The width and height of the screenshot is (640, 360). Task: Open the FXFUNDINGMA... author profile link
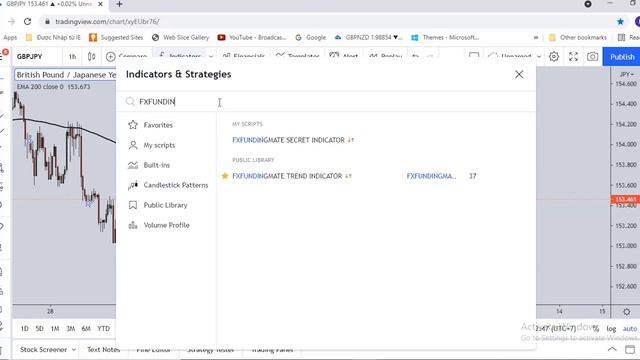431,176
